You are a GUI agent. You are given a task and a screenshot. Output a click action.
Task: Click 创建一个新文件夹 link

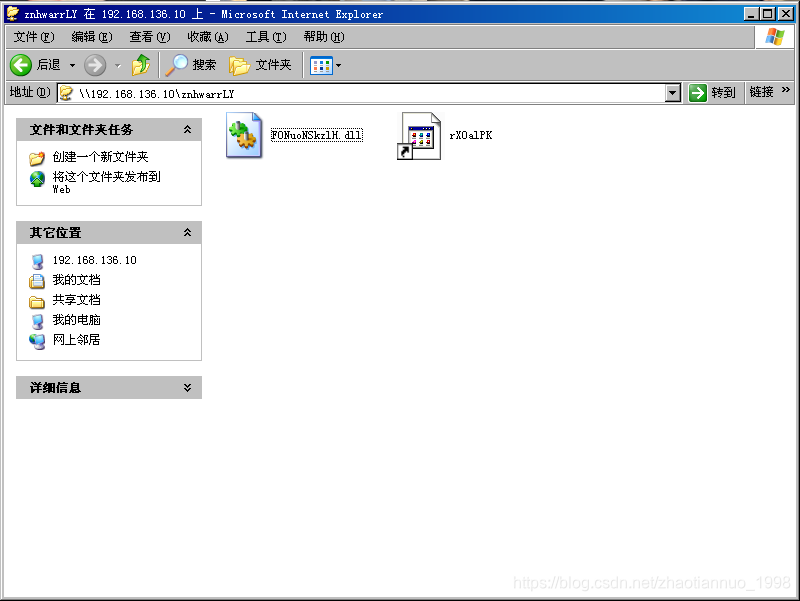pyautogui.click(x=101, y=157)
